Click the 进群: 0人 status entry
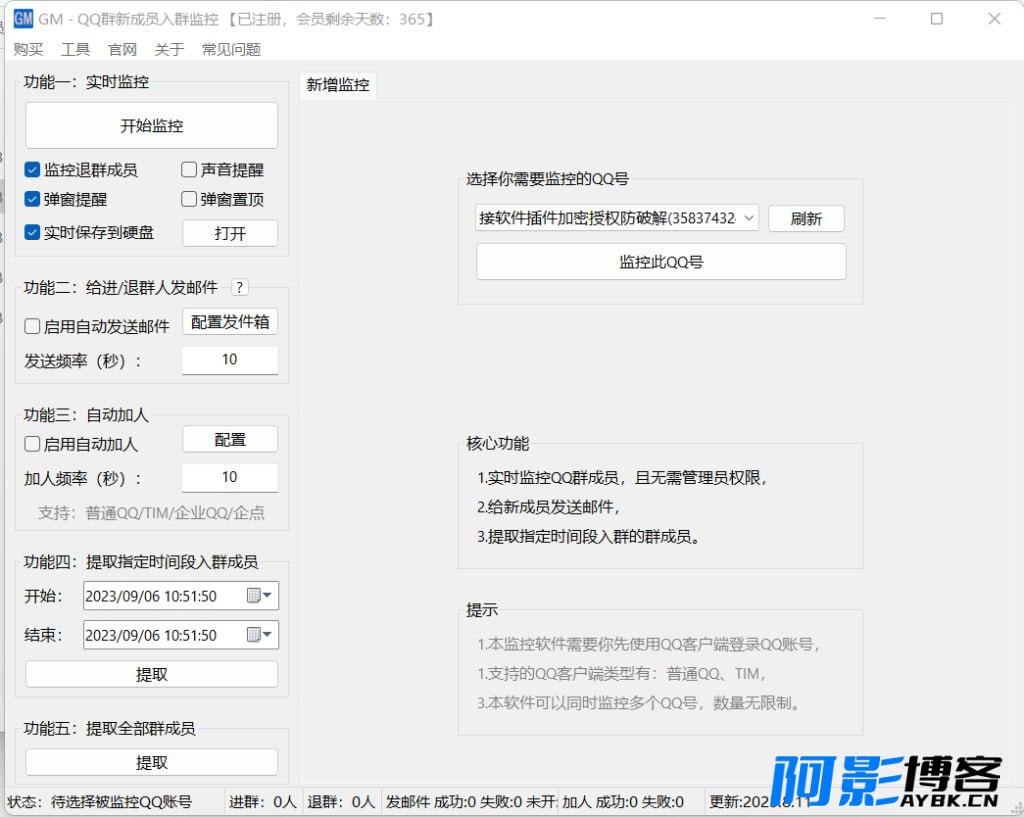Image resolution: width=1024 pixels, height=817 pixels. (x=263, y=801)
